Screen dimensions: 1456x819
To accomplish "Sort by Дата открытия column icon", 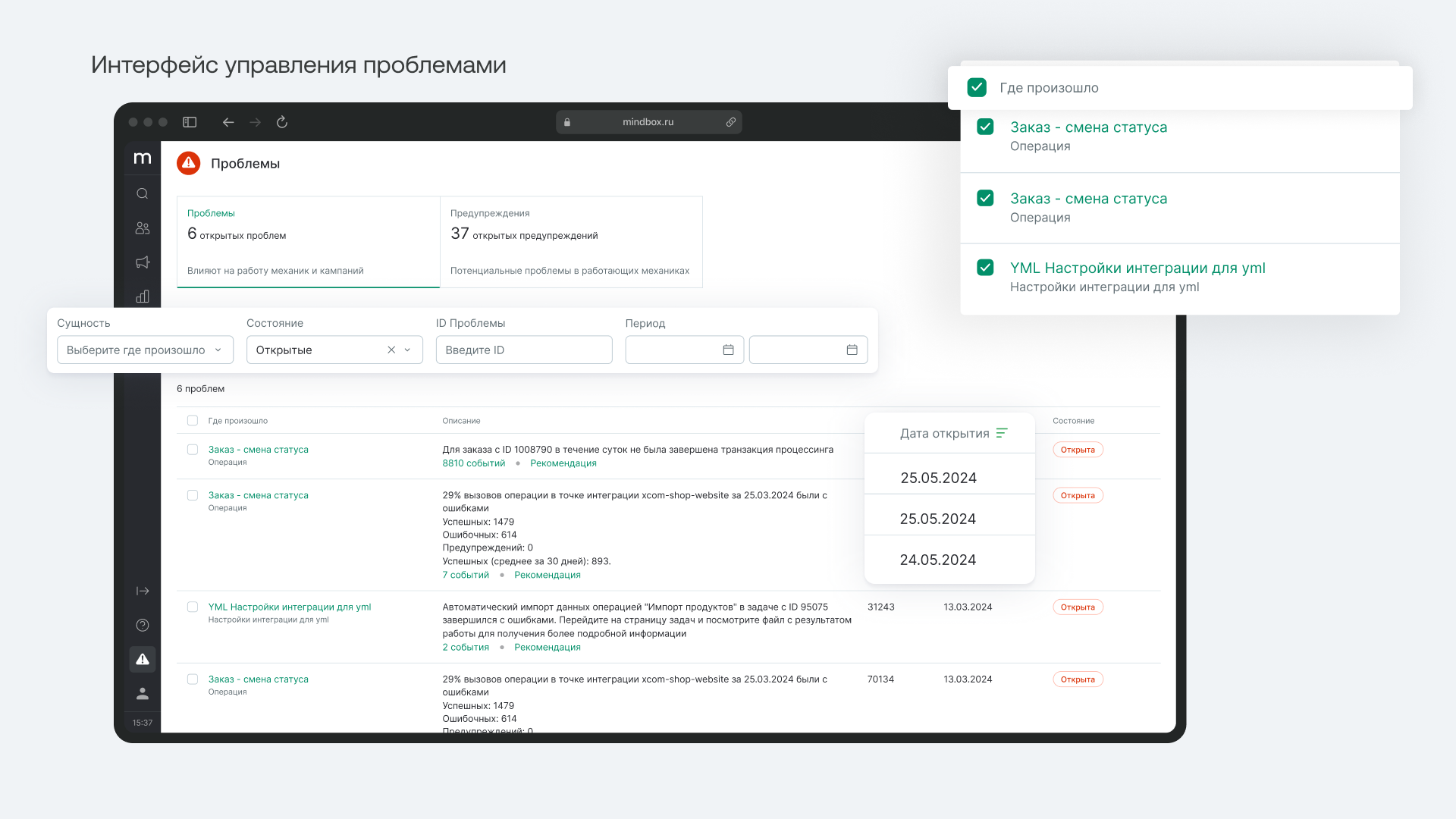I will tap(1002, 433).
